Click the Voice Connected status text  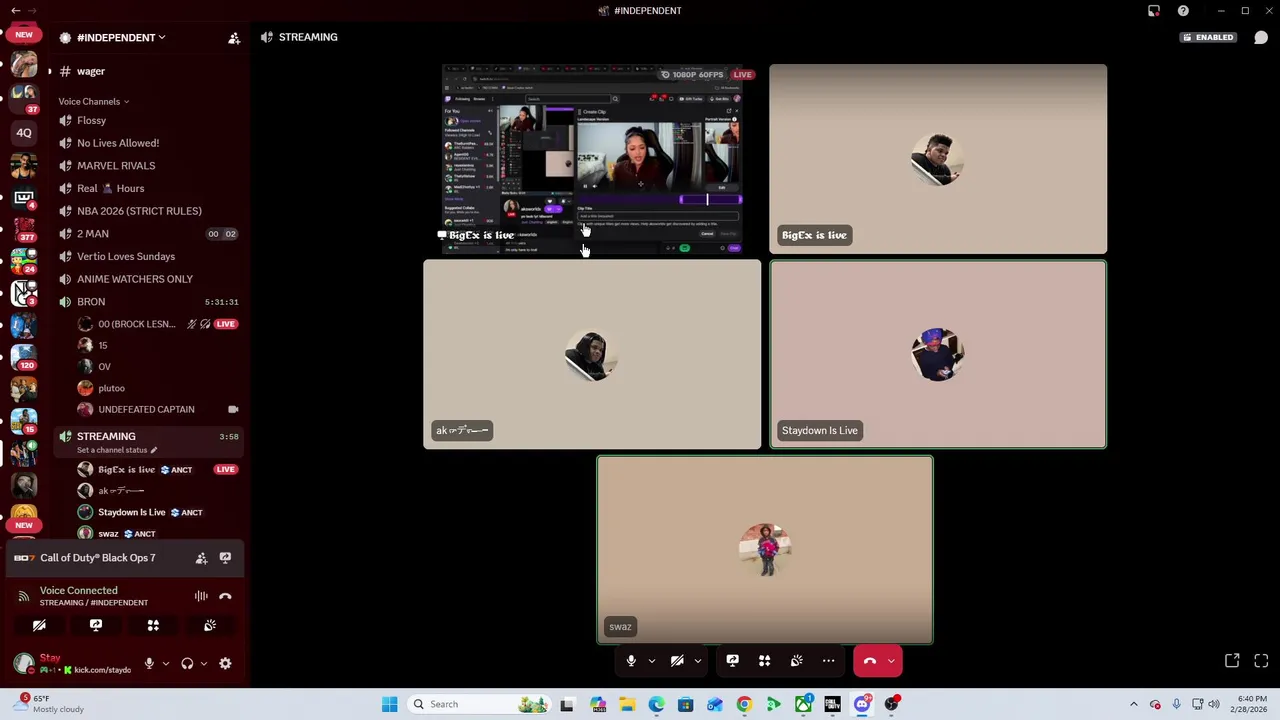tap(78, 591)
